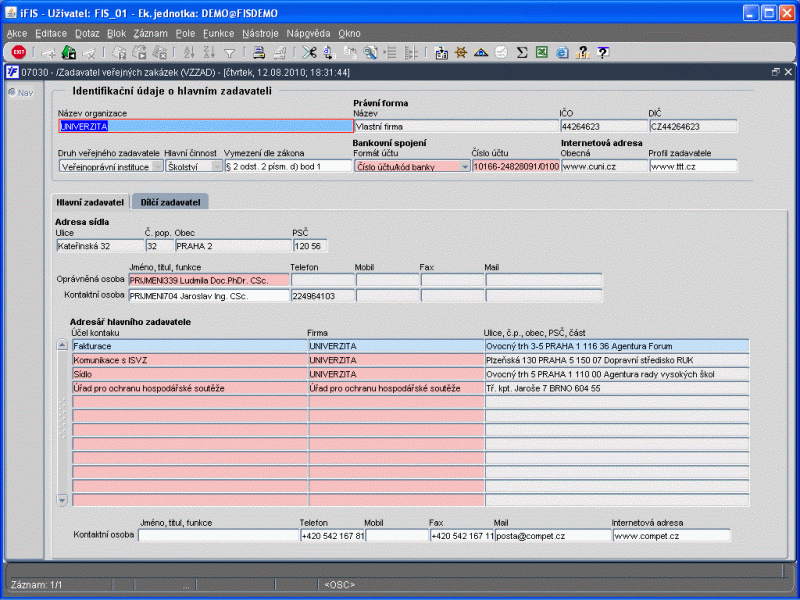Viewport: 800px width, 600px height.
Task: Click the Sigma sum toolbar icon
Action: coord(521,52)
